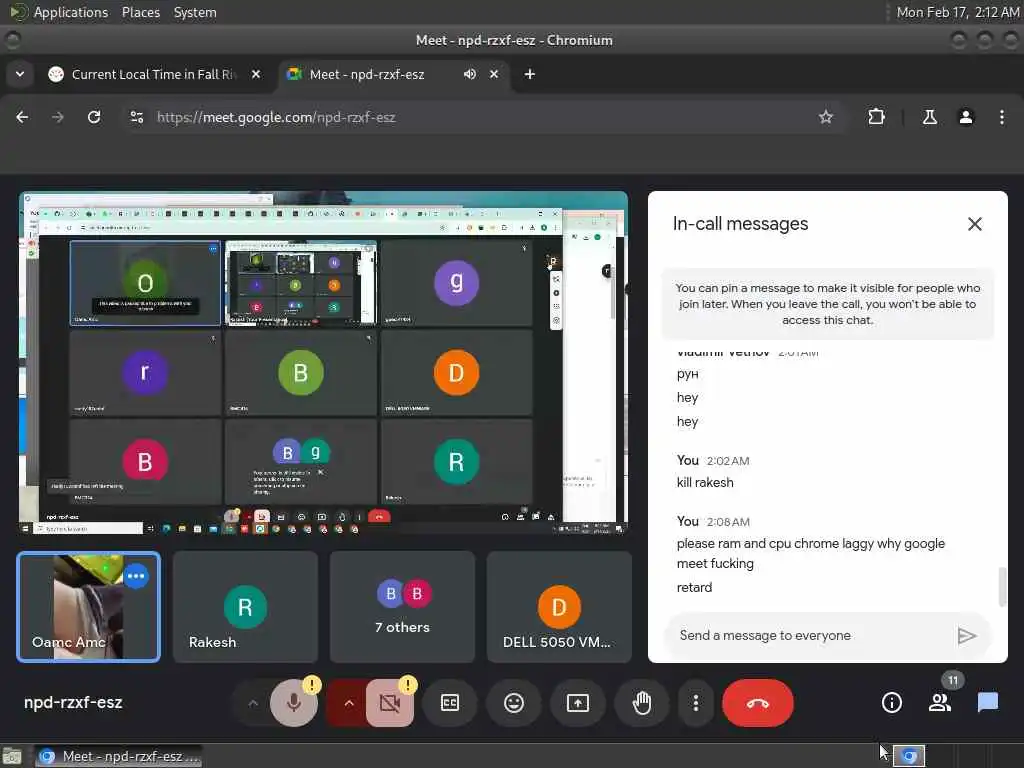Screen dimensions: 1024x768
Task: Open the 7 others participants tile
Action: [402, 607]
